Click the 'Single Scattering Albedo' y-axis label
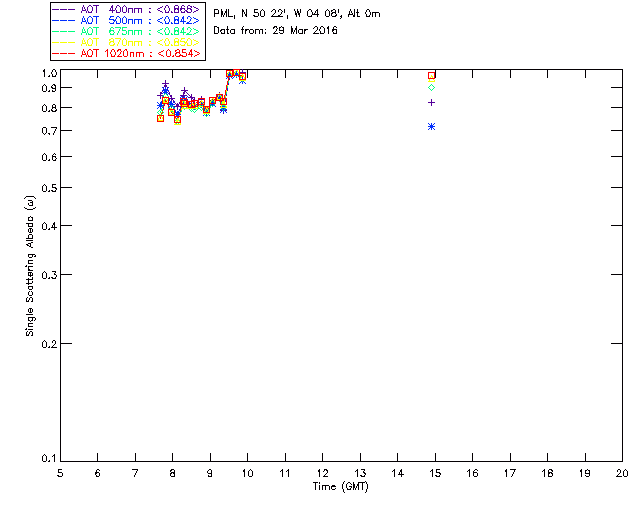Screen dimensions: 640x512 click(30, 266)
